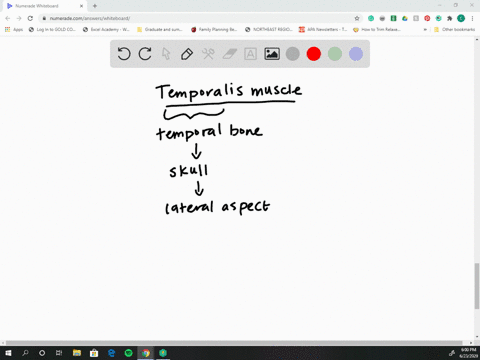Open the Chrome profile avatar

[x=461, y=18]
